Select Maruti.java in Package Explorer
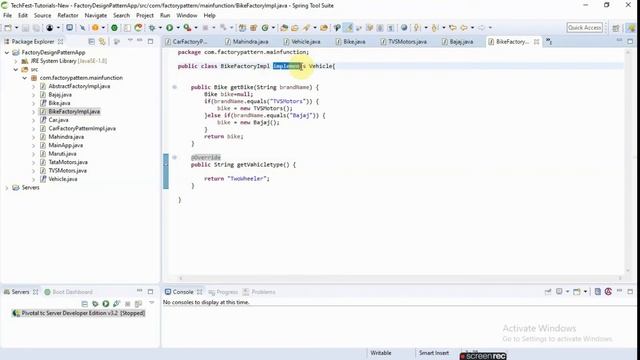640x360 pixels. [62, 153]
